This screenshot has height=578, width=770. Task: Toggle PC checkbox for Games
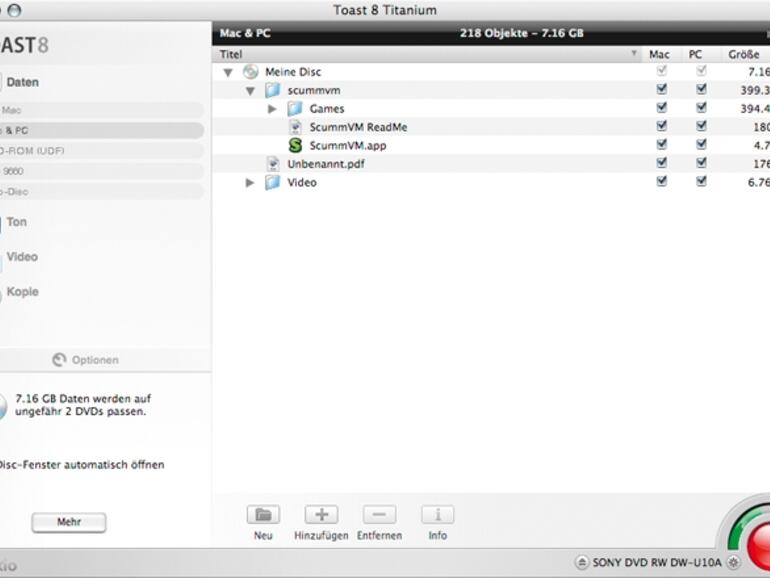(x=701, y=108)
